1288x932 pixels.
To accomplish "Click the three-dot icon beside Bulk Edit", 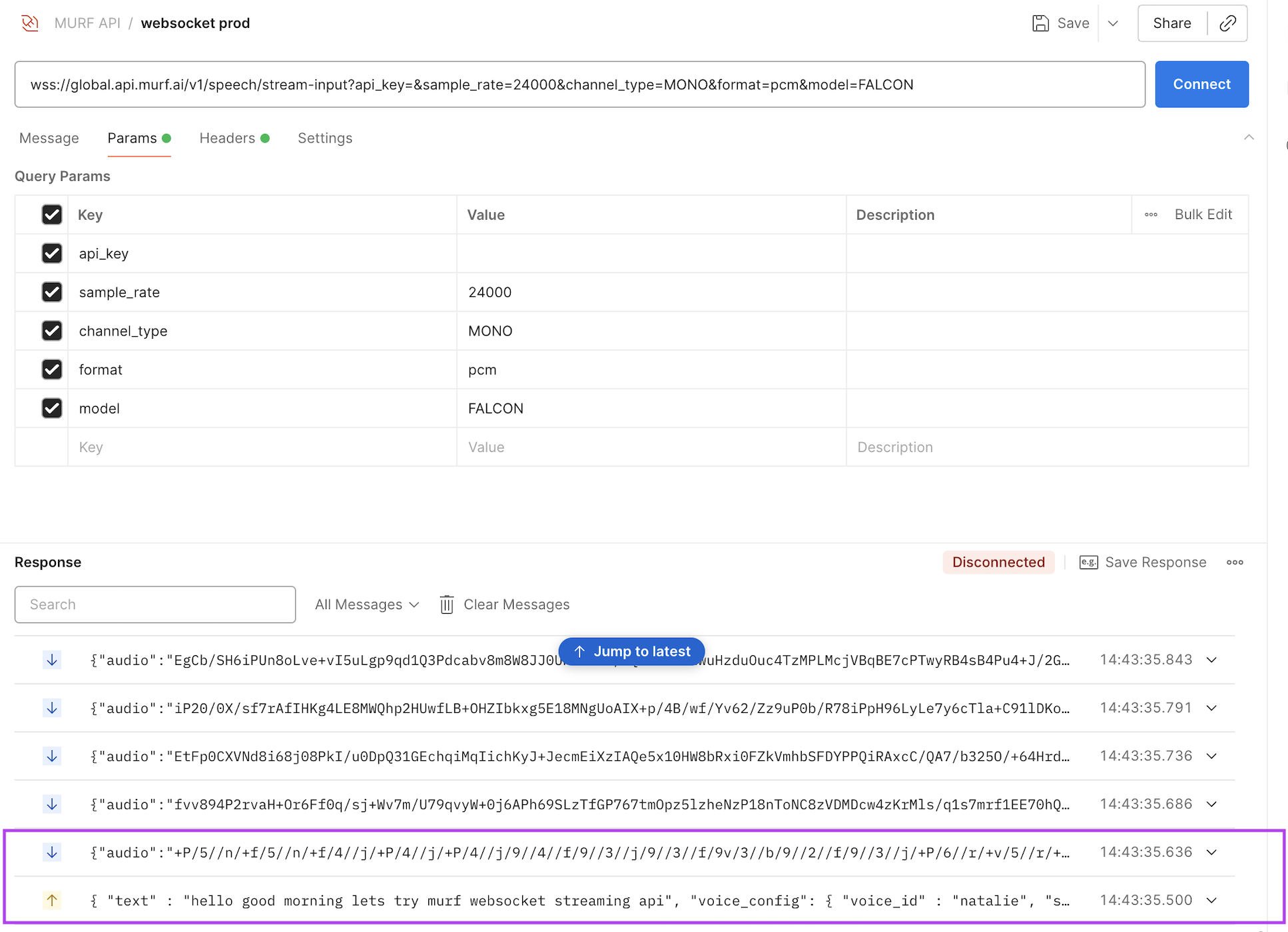I will coord(1151,214).
